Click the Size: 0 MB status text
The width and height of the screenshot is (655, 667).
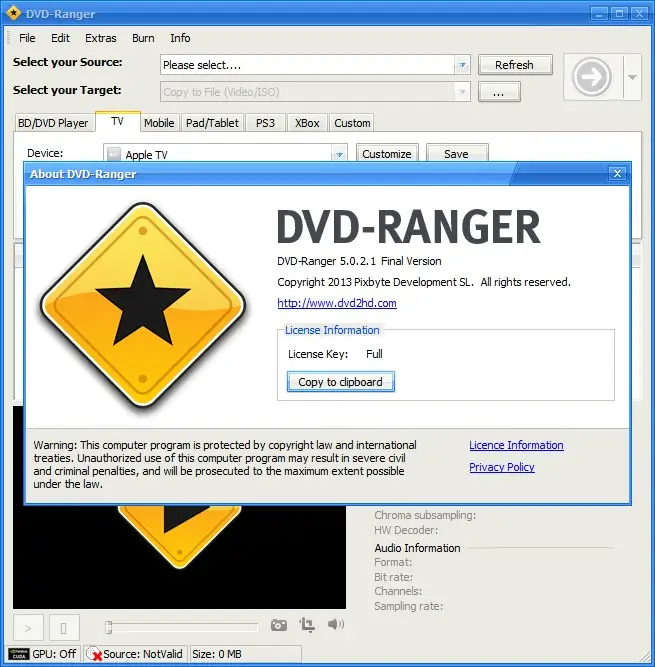(x=217, y=654)
